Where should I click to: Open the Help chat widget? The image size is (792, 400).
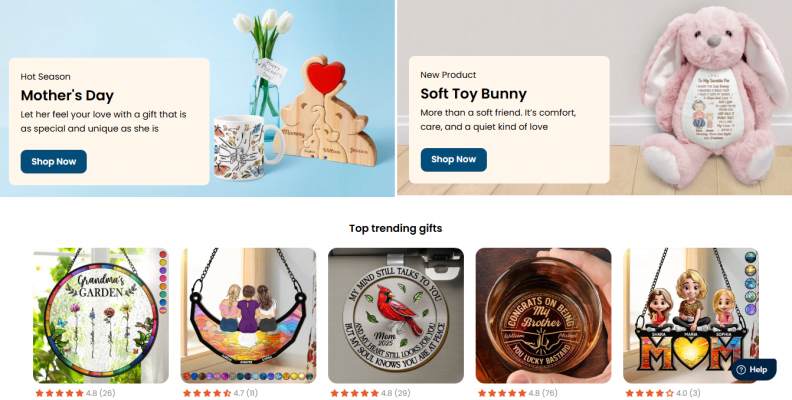point(753,369)
